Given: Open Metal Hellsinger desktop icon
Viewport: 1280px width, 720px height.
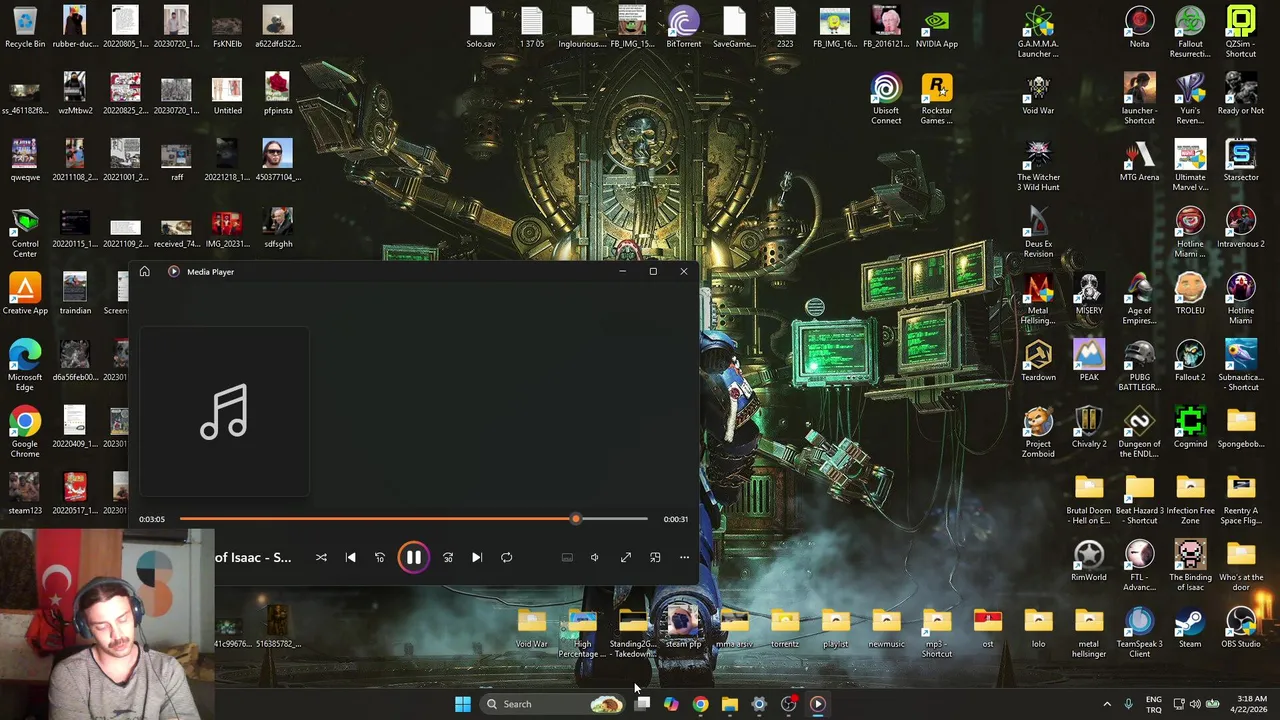Looking at the screenshot, I should point(1038,300).
